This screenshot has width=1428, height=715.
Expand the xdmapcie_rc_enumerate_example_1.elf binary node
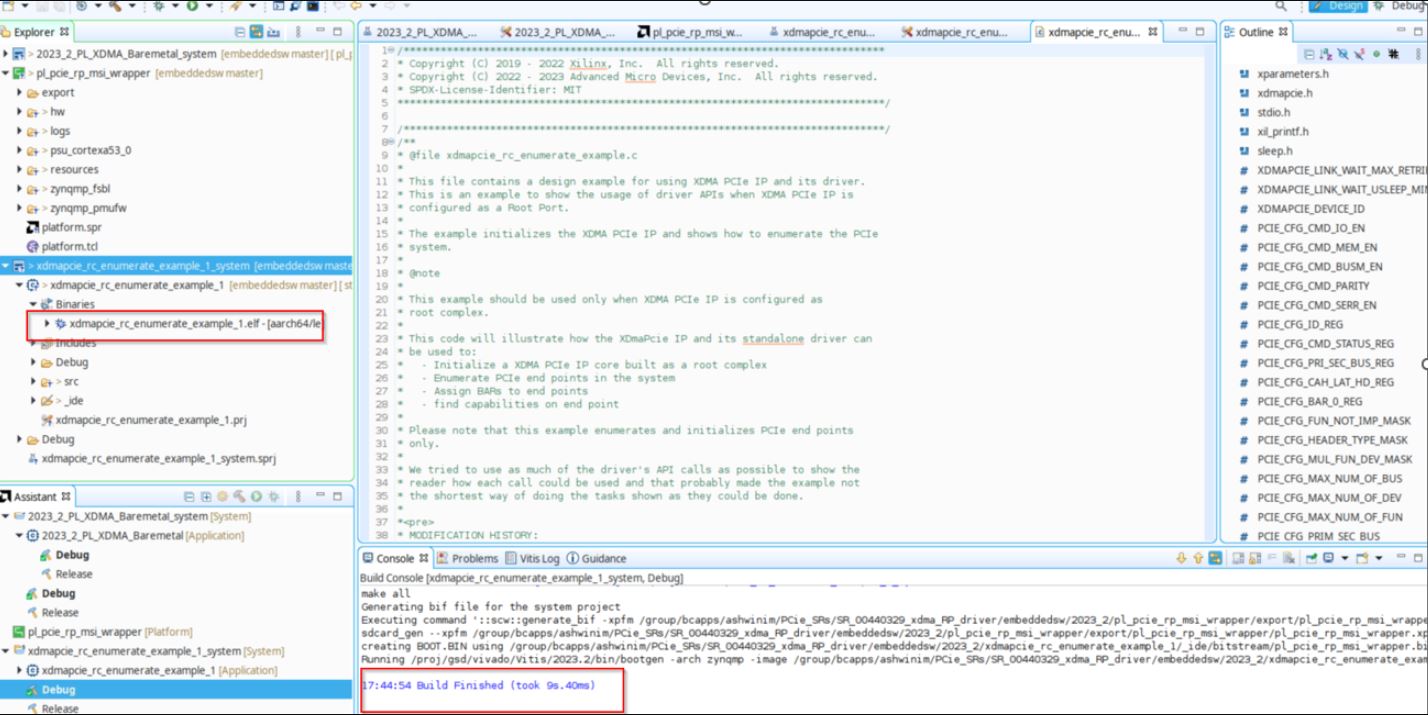pyautogui.click(x=47, y=324)
